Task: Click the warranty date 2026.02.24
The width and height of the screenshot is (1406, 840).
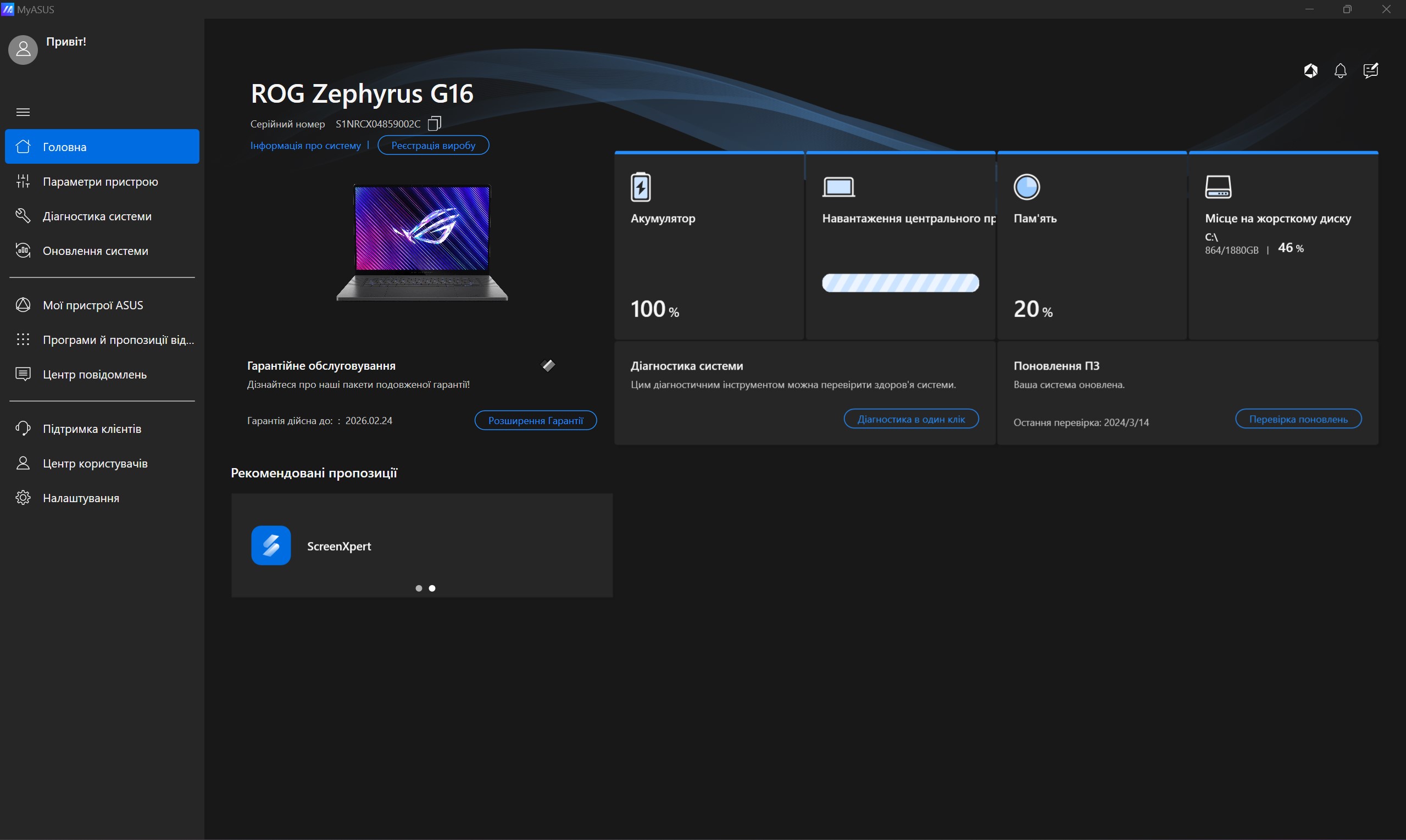Action: (x=369, y=421)
